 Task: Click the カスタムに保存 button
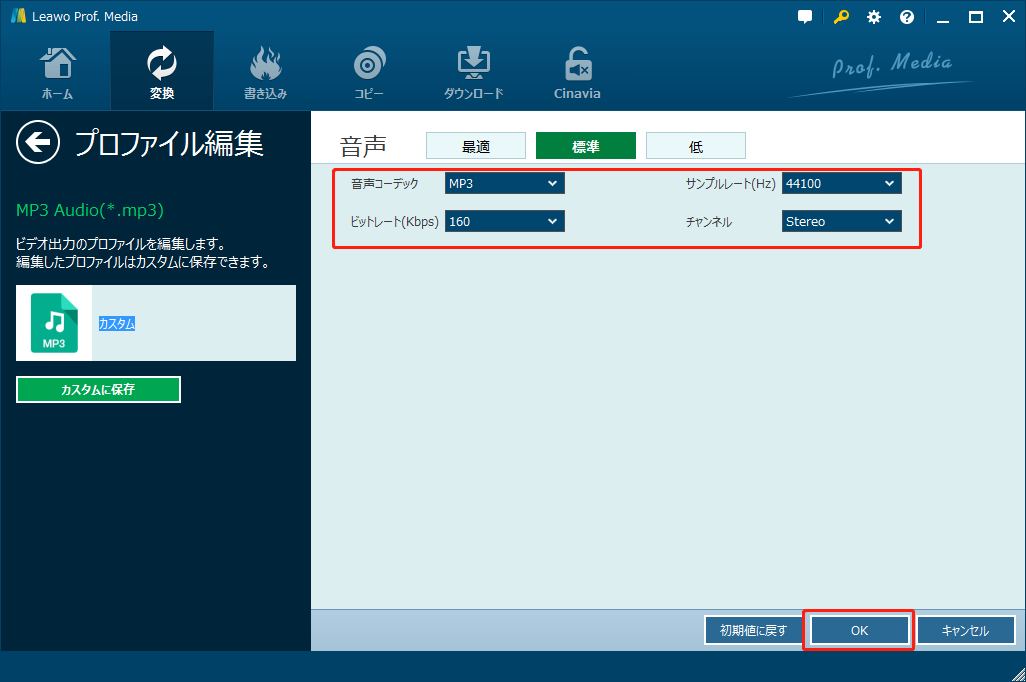click(x=98, y=389)
